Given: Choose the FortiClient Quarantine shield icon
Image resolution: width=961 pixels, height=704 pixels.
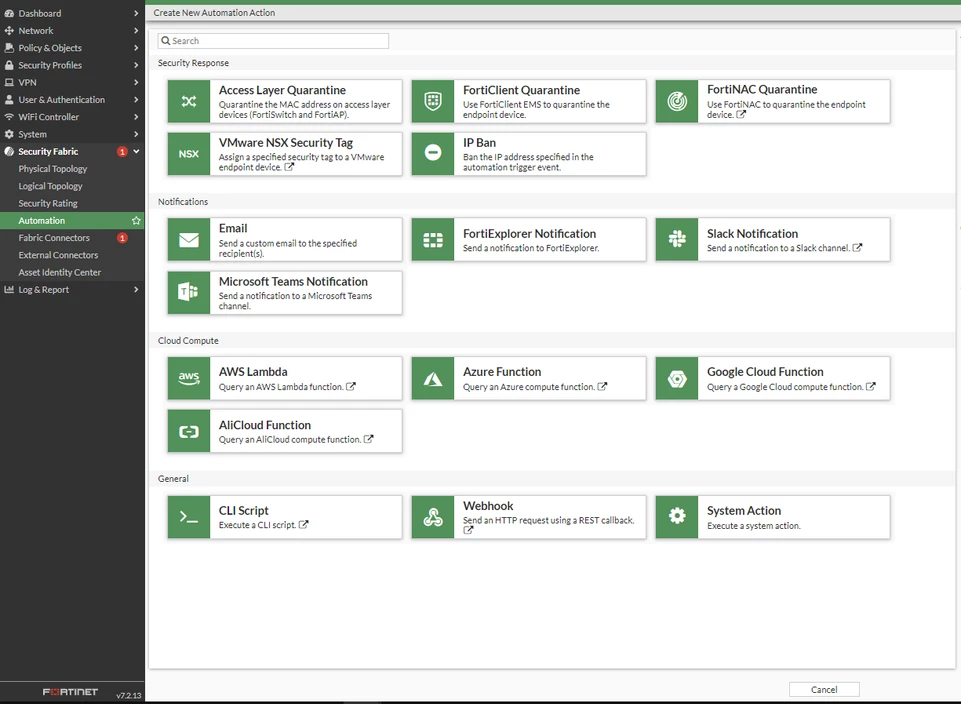Looking at the screenshot, I should click(x=433, y=101).
